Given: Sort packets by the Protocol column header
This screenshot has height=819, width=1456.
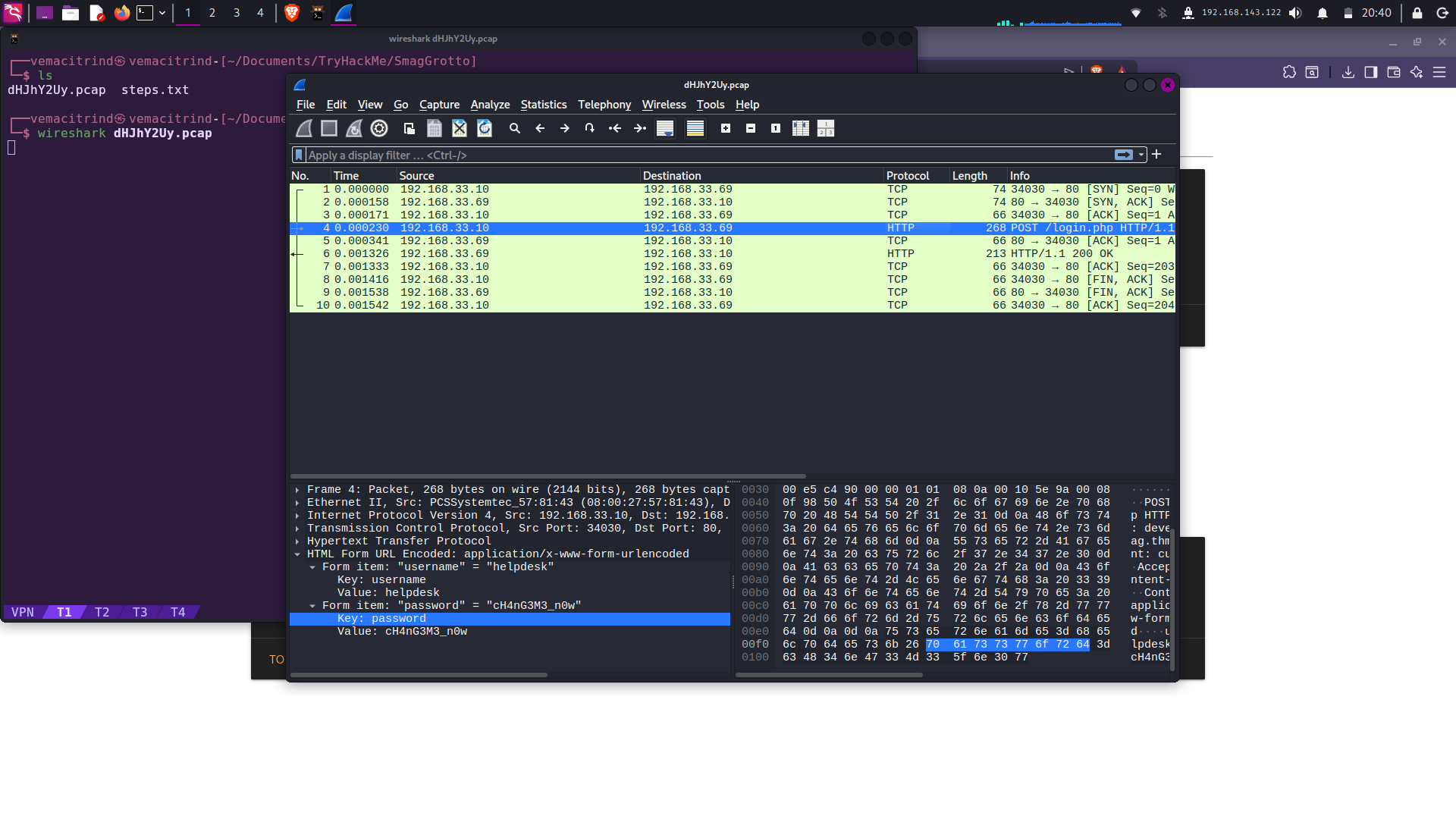Looking at the screenshot, I should click(x=916, y=176).
